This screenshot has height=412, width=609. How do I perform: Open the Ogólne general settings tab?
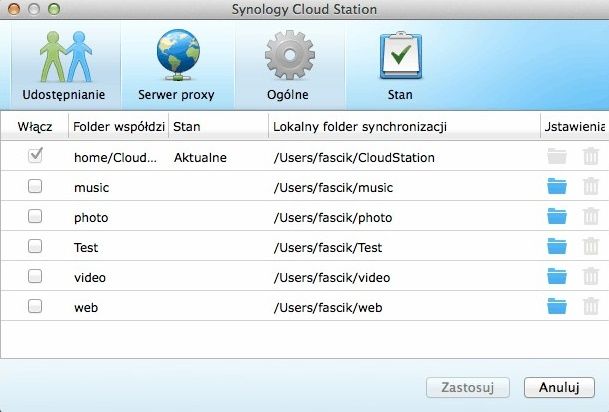pos(288,66)
